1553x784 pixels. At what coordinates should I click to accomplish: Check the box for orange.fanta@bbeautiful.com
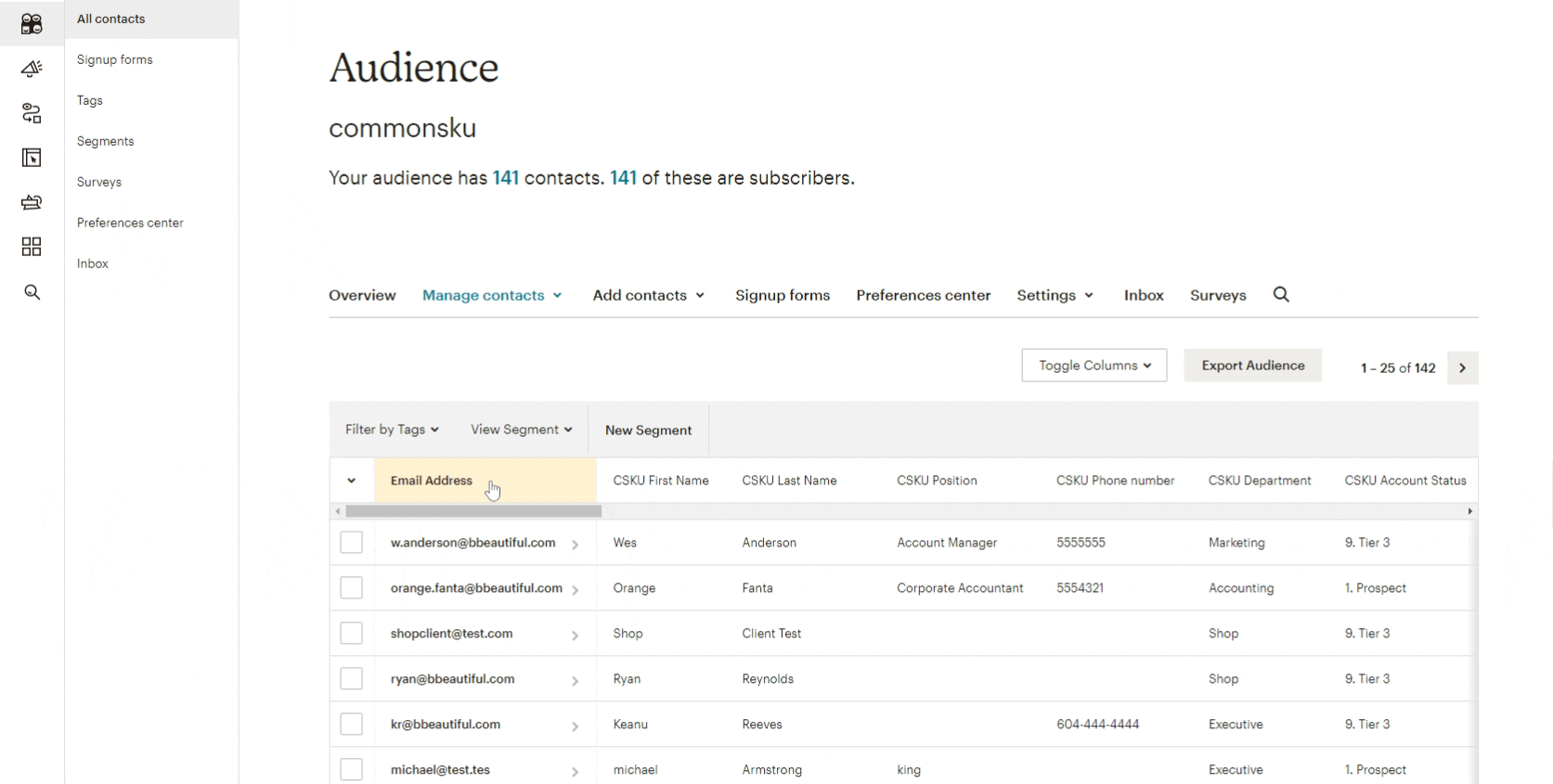[x=351, y=588]
